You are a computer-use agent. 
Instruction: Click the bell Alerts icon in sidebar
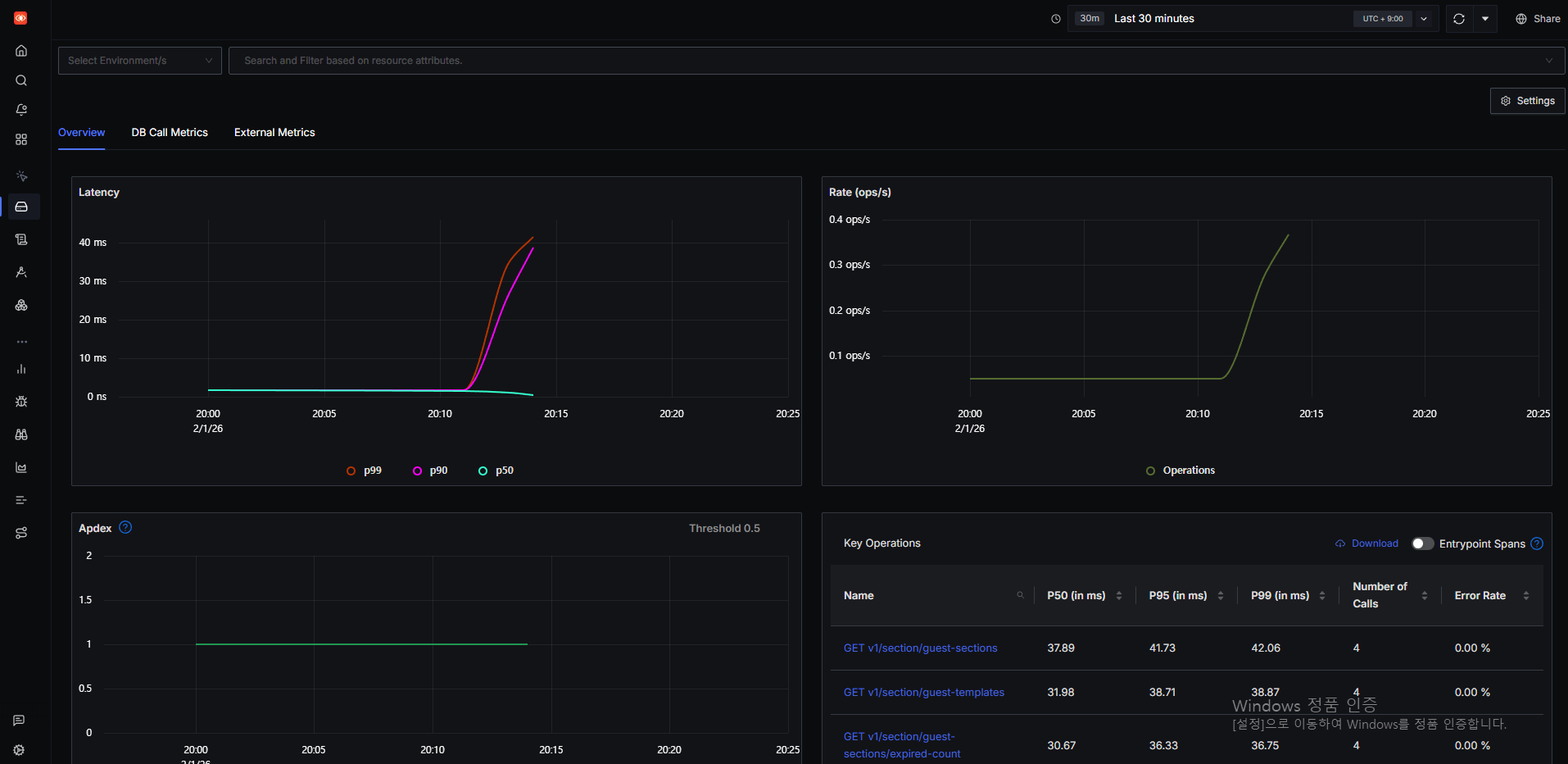tap(21, 110)
